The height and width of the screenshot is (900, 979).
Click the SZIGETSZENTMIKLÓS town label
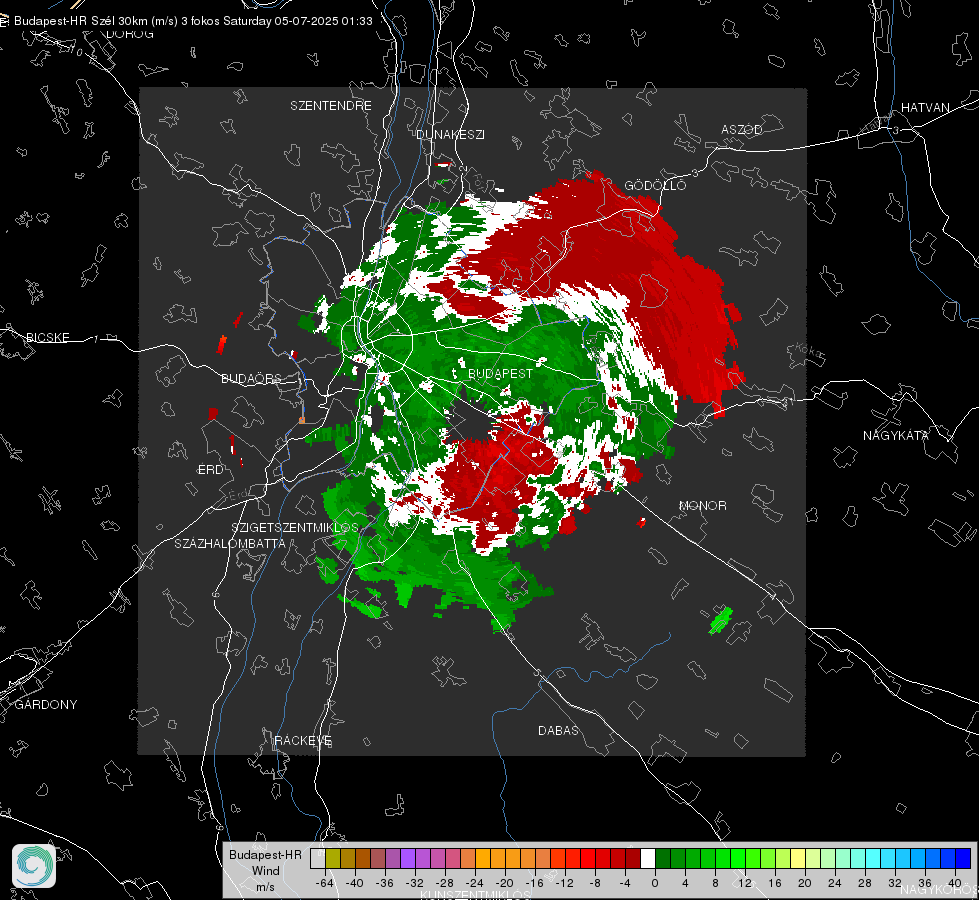tap(295, 527)
